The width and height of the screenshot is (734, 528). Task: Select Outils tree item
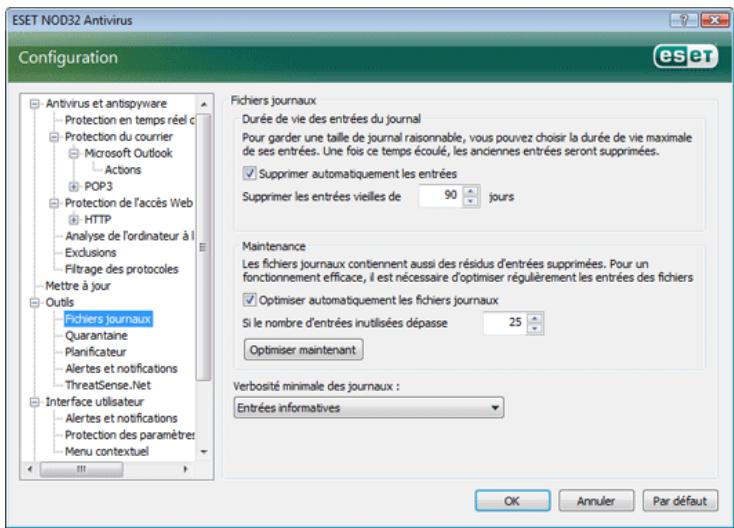[59, 302]
